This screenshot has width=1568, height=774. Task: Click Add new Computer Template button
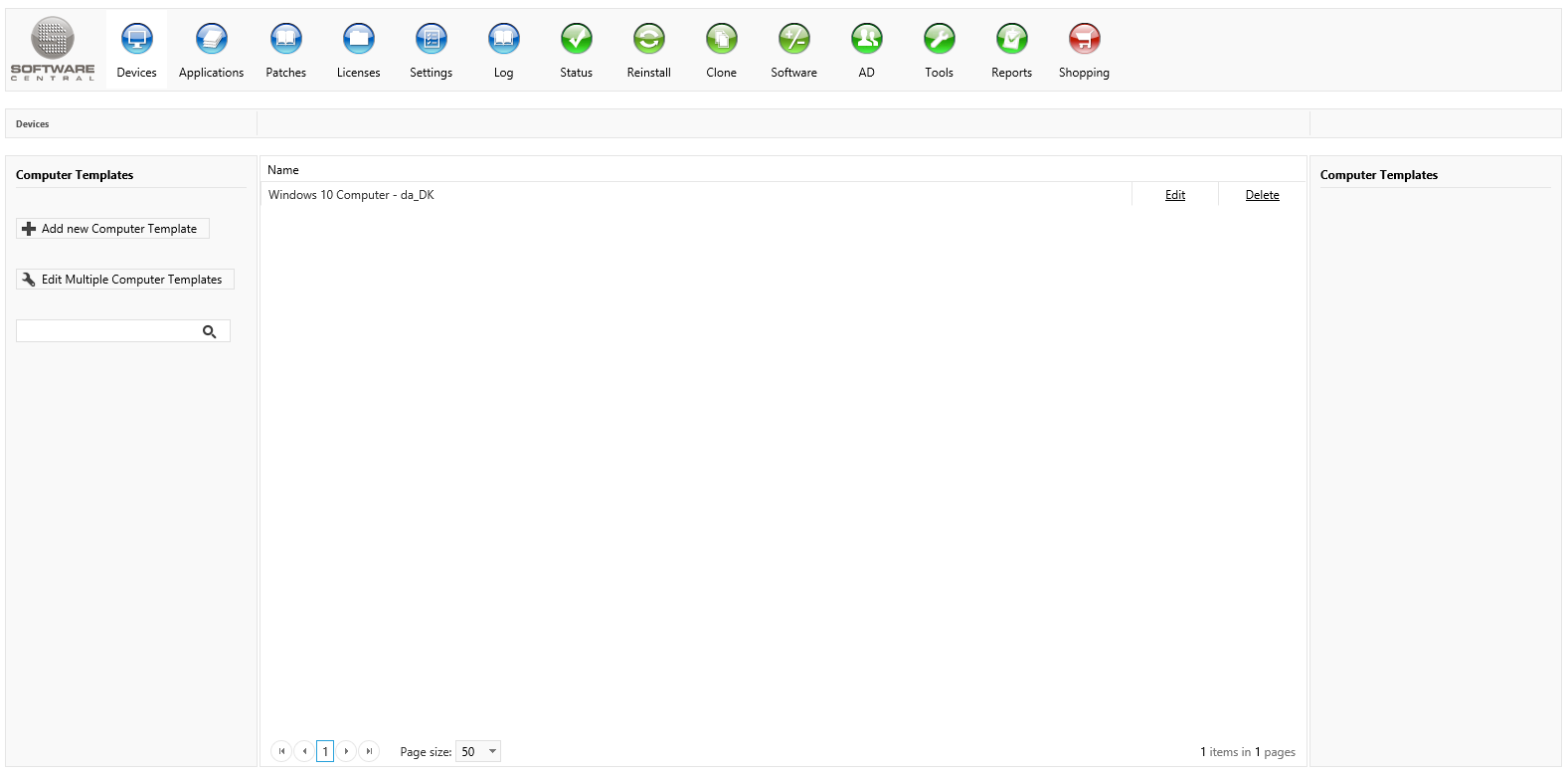pyautogui.click(x=112, y=229)
